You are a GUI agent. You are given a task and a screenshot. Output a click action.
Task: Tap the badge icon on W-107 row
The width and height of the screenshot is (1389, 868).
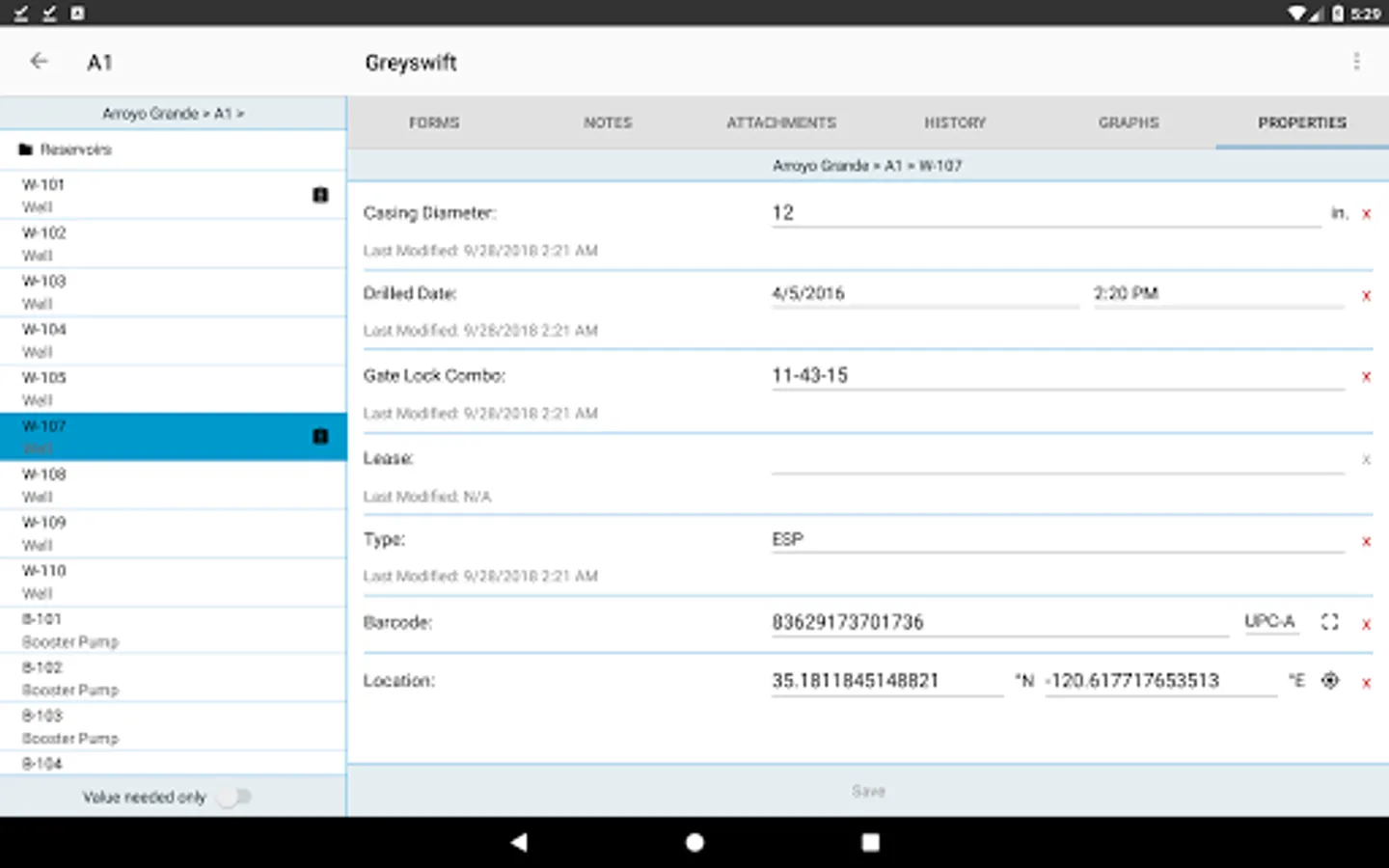coord(320,436)
